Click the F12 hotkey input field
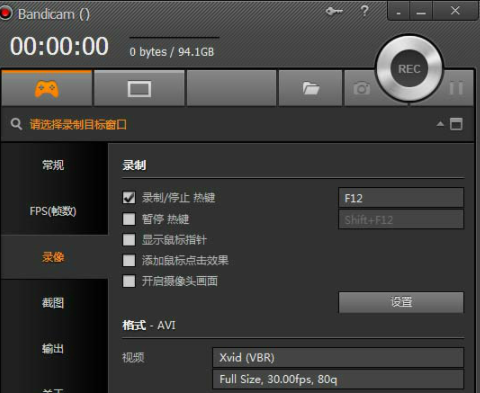Viewport: 480px width, 393px height. click(401, 198)
